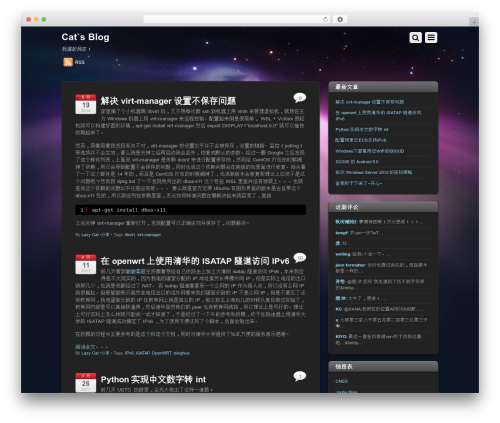The height and width of the screenshot is (423, 500).
Task: Click the 11 date calendar icon
Action: click(86, 264)
